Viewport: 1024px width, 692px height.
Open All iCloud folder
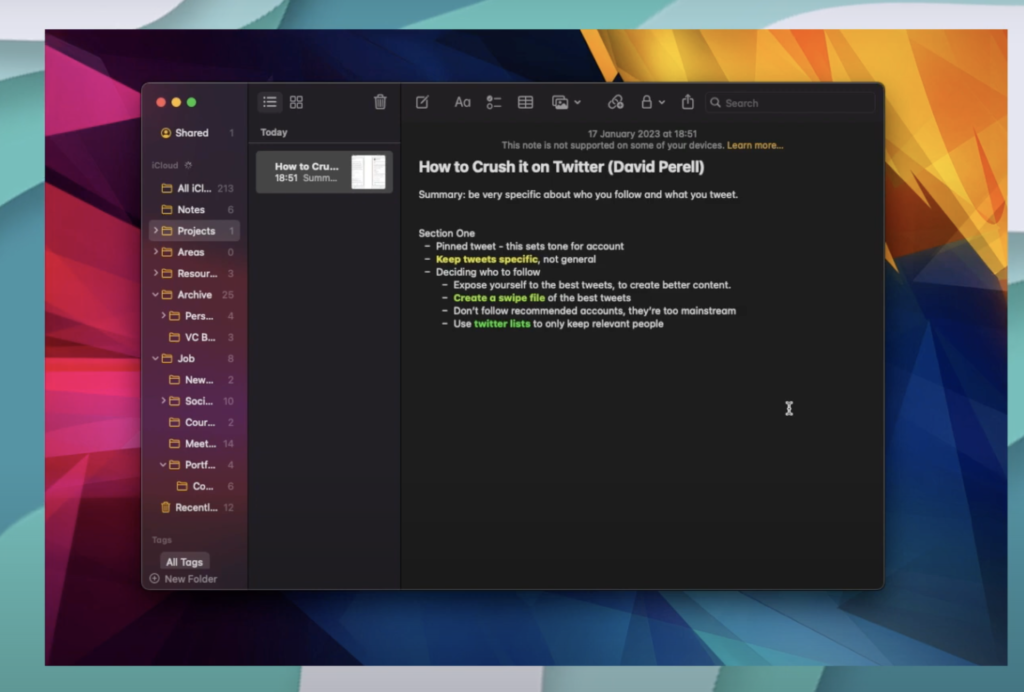coord(195,188)
